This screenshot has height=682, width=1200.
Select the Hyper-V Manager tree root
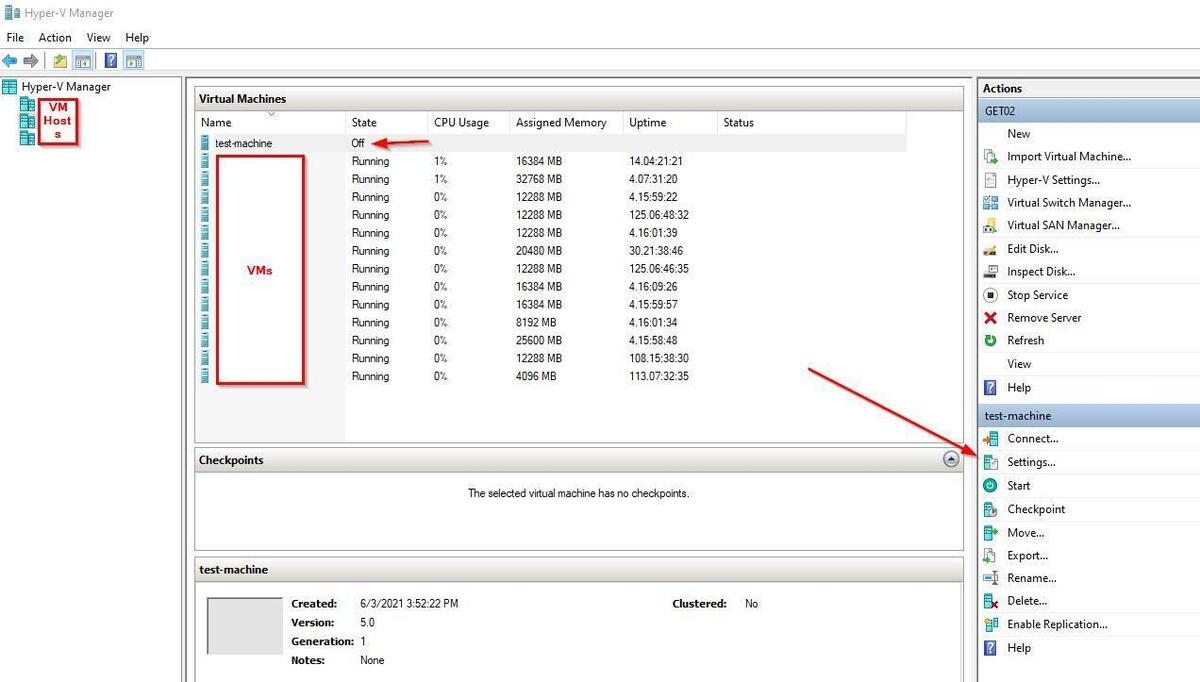click(x=66, y=87)
